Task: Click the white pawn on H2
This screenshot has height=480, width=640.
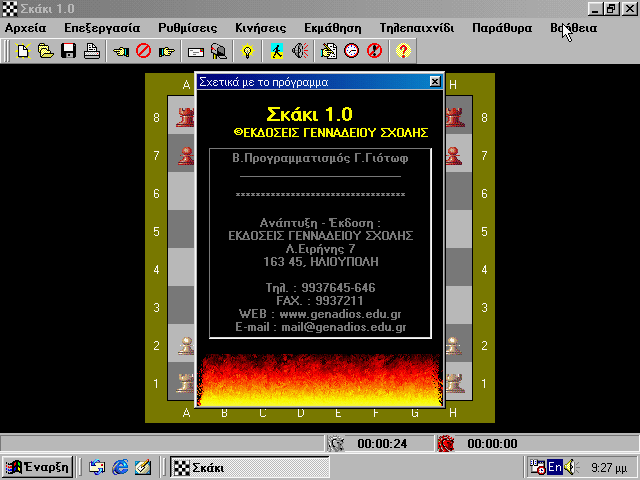Action: coord(453,346)
